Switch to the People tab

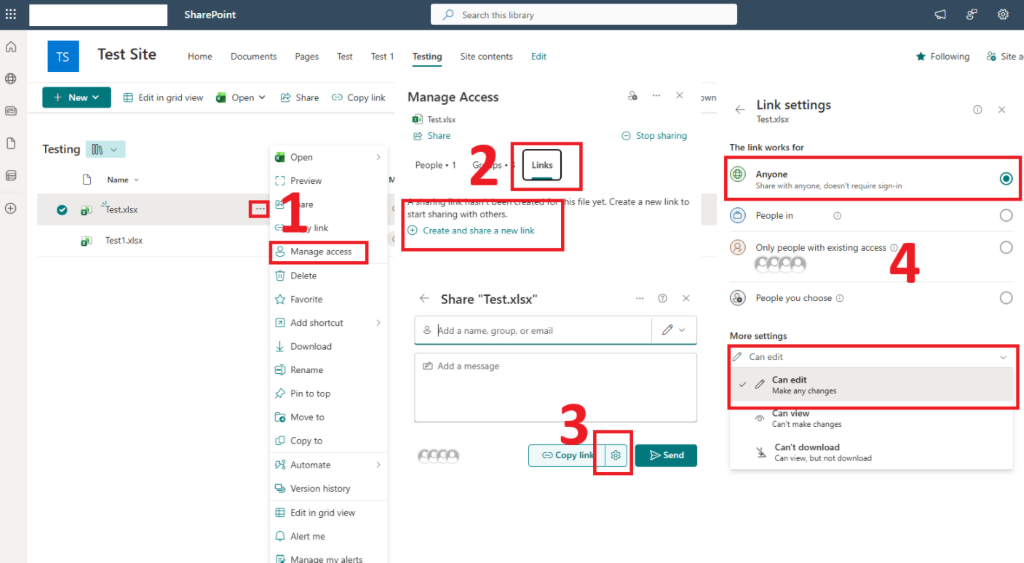[x=436, y=165]
